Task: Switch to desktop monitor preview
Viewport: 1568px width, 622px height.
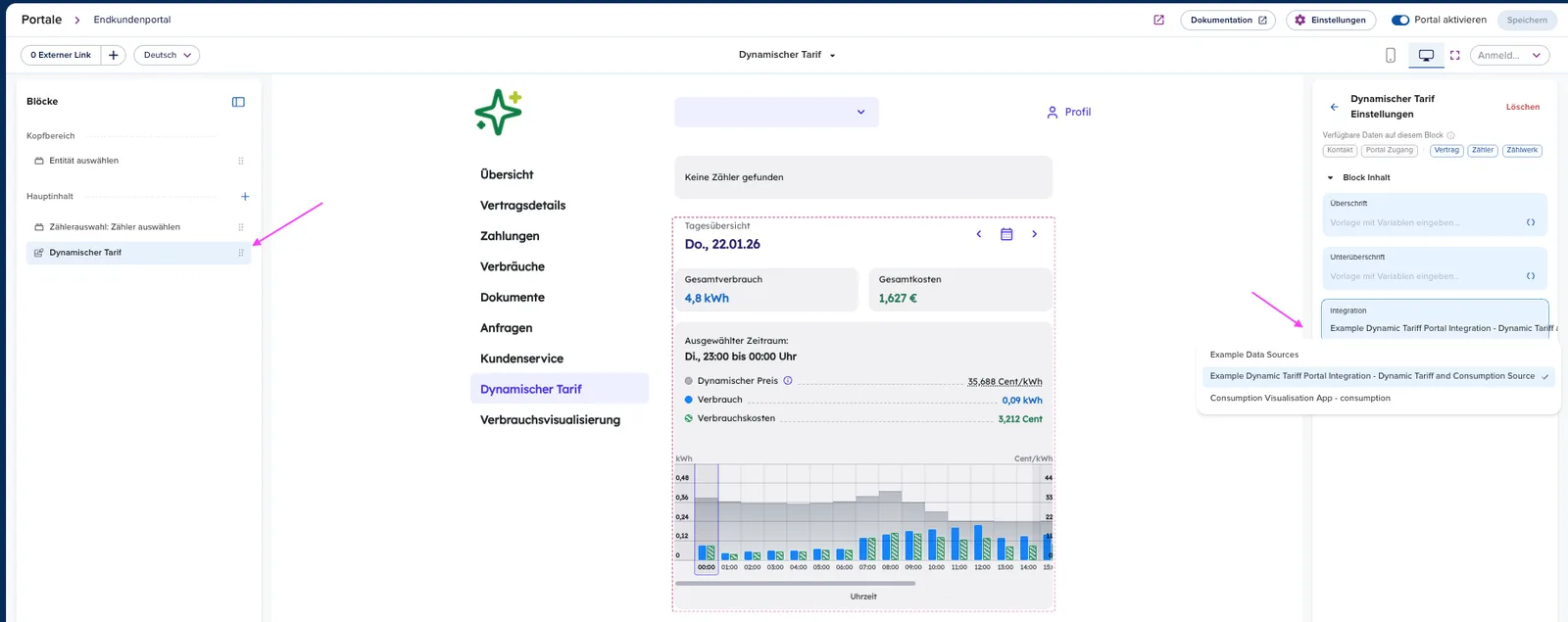Action: 1426,55
